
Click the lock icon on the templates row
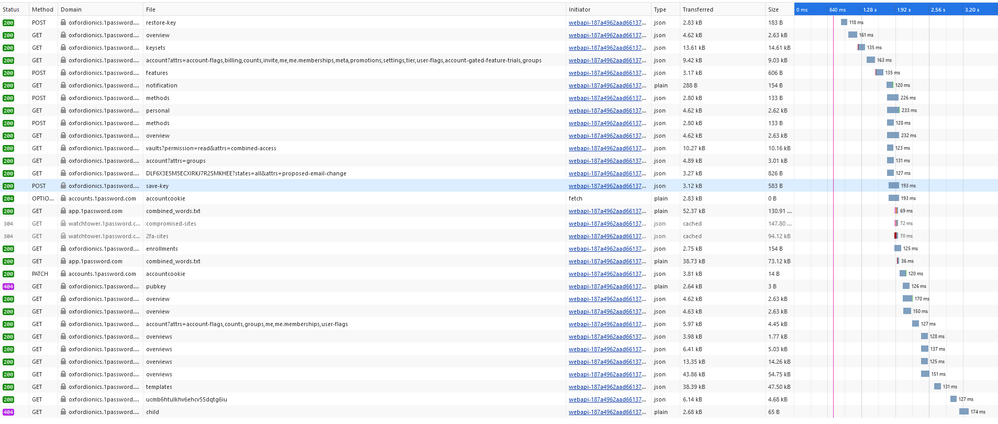(64, 387)
